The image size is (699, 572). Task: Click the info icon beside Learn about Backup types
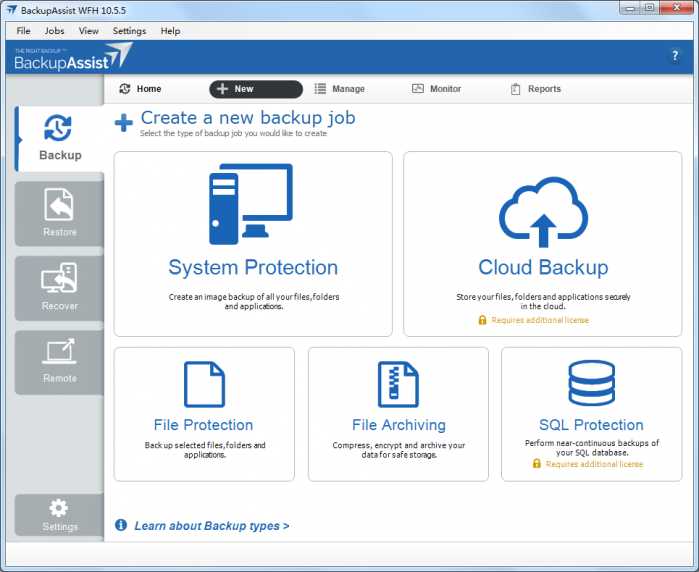coord(121,525)
